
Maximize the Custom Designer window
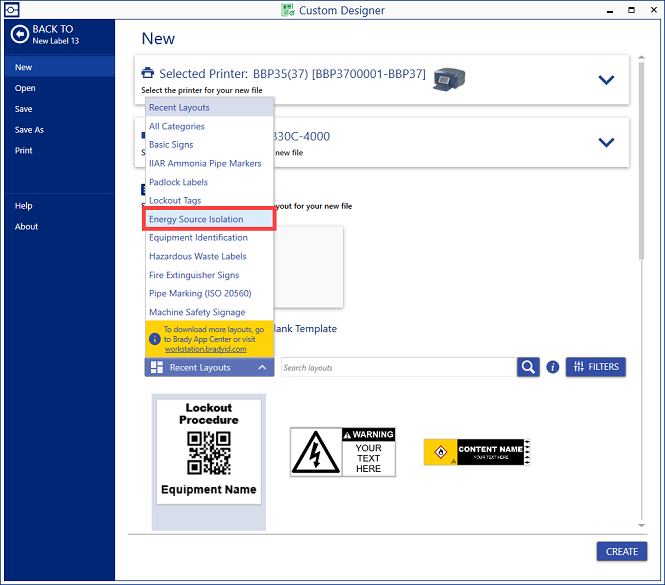[x=631, y=10]
